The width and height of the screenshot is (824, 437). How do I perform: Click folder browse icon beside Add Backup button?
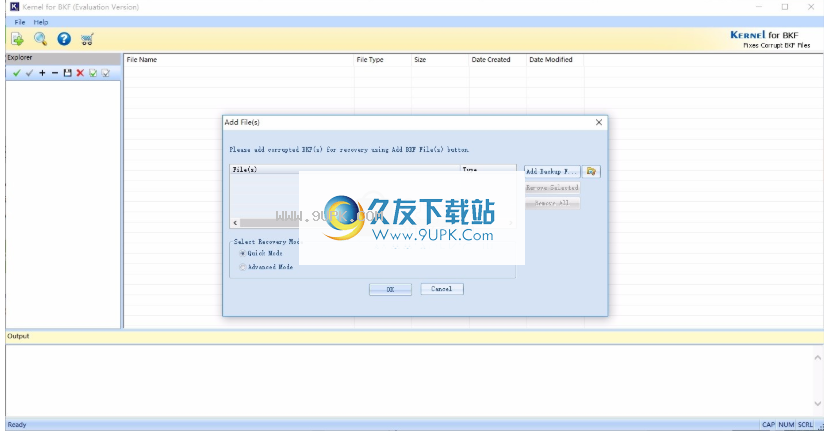[591, 171]
